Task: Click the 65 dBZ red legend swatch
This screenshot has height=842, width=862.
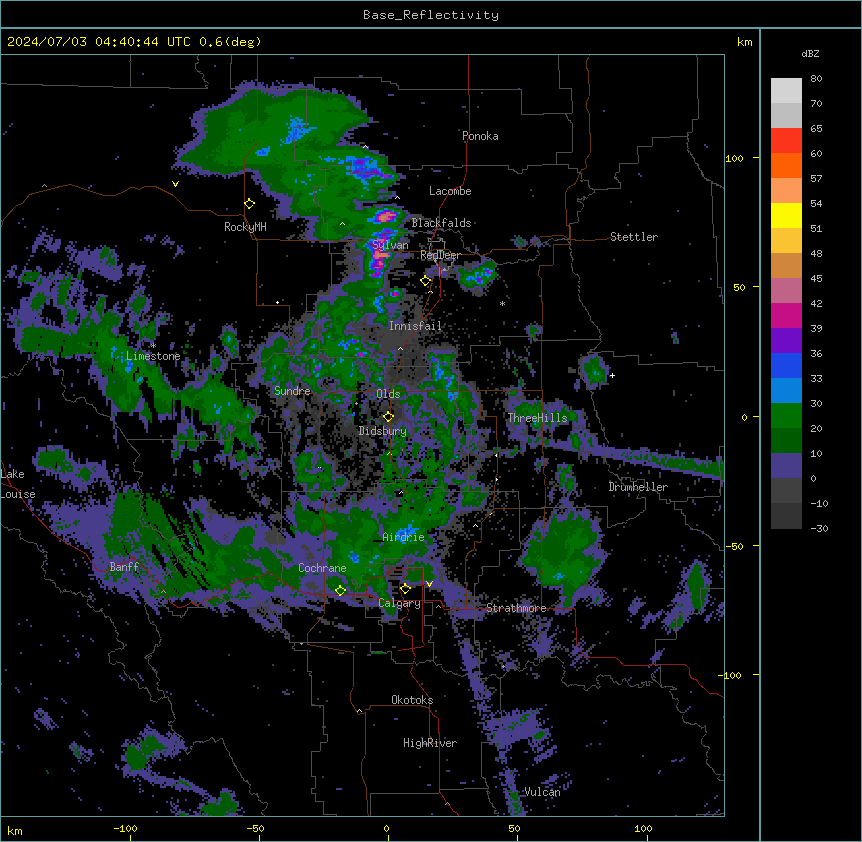Action: (x=786, y=141)
